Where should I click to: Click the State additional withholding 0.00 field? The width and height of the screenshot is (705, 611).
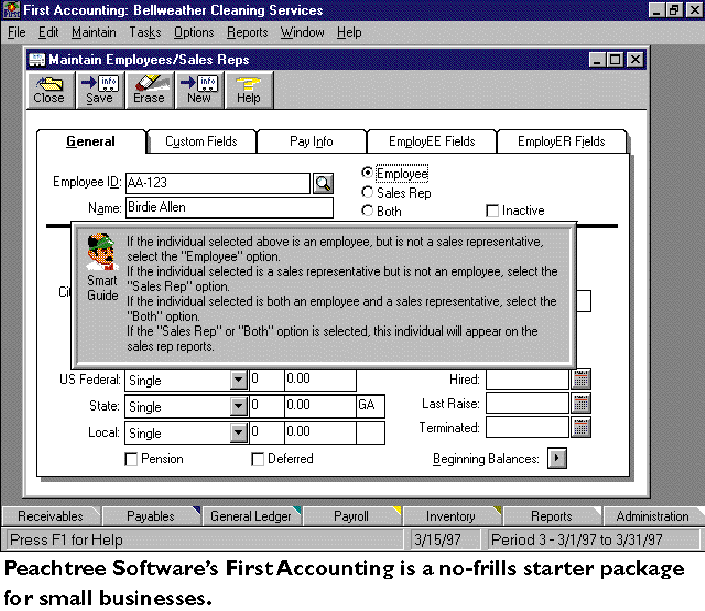point(321,406)
